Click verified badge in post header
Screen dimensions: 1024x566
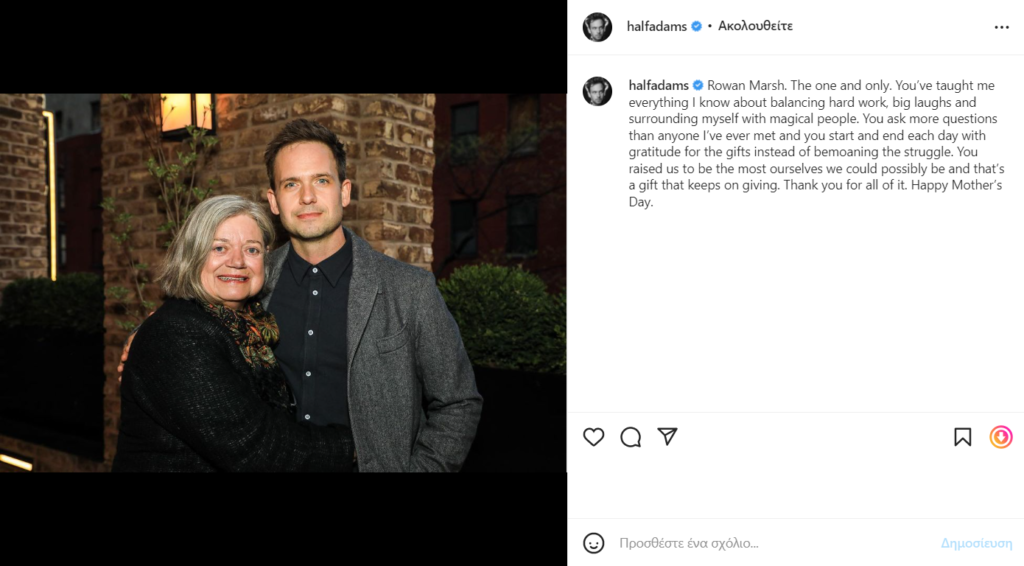click(x=697, y=27)
